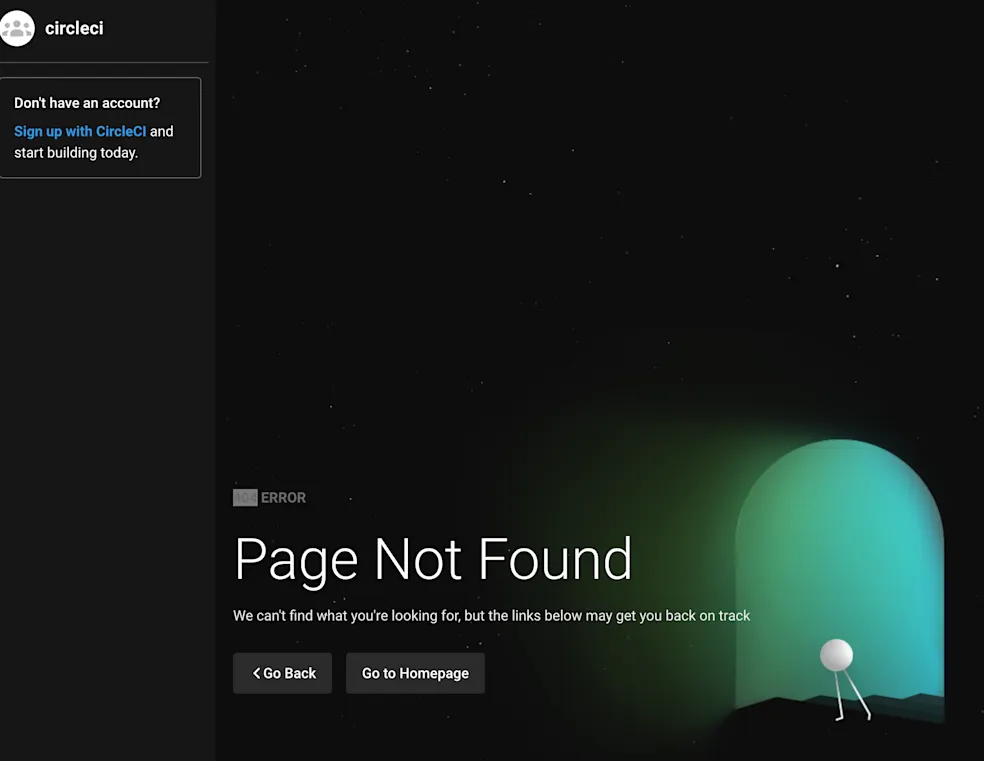The image size is (984, 761).
Task: Click the character's thin legs
Action: [x=845, y=700]
